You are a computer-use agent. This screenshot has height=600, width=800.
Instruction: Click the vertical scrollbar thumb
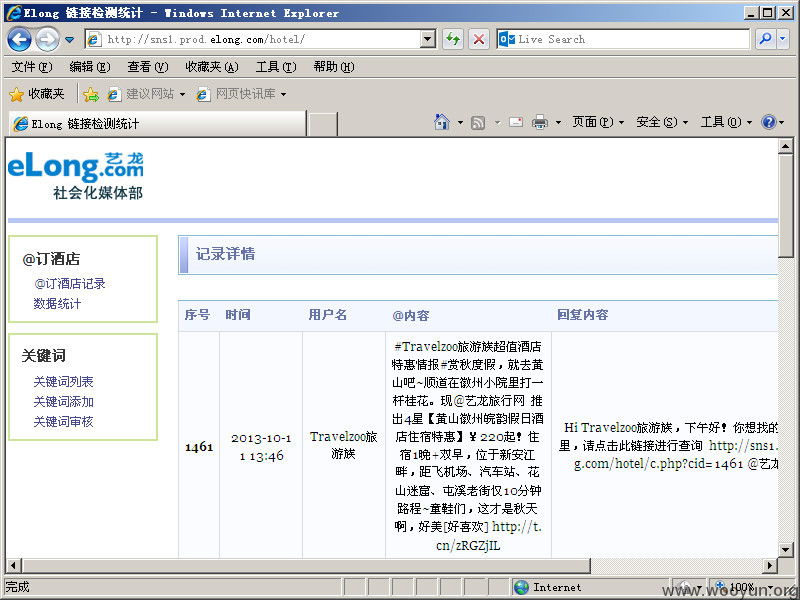(785, 206)
